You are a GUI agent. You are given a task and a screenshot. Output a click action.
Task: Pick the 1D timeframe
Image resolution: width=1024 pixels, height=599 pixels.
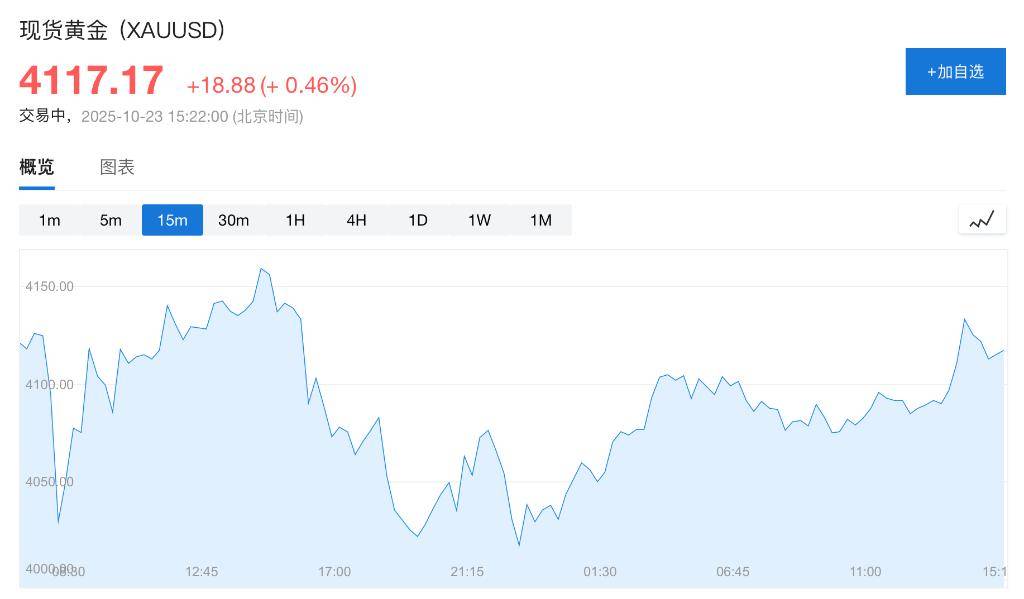(x=418, y=220)
